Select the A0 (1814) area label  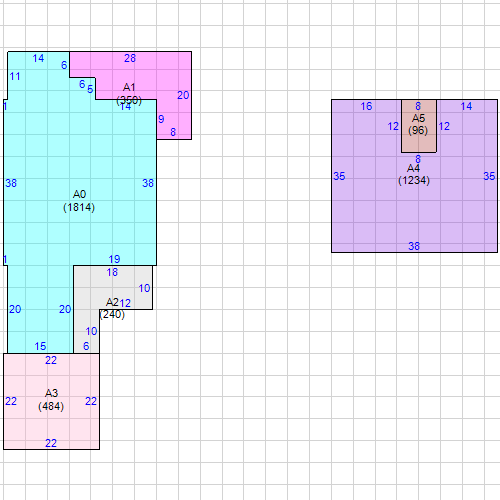[79, 201]
